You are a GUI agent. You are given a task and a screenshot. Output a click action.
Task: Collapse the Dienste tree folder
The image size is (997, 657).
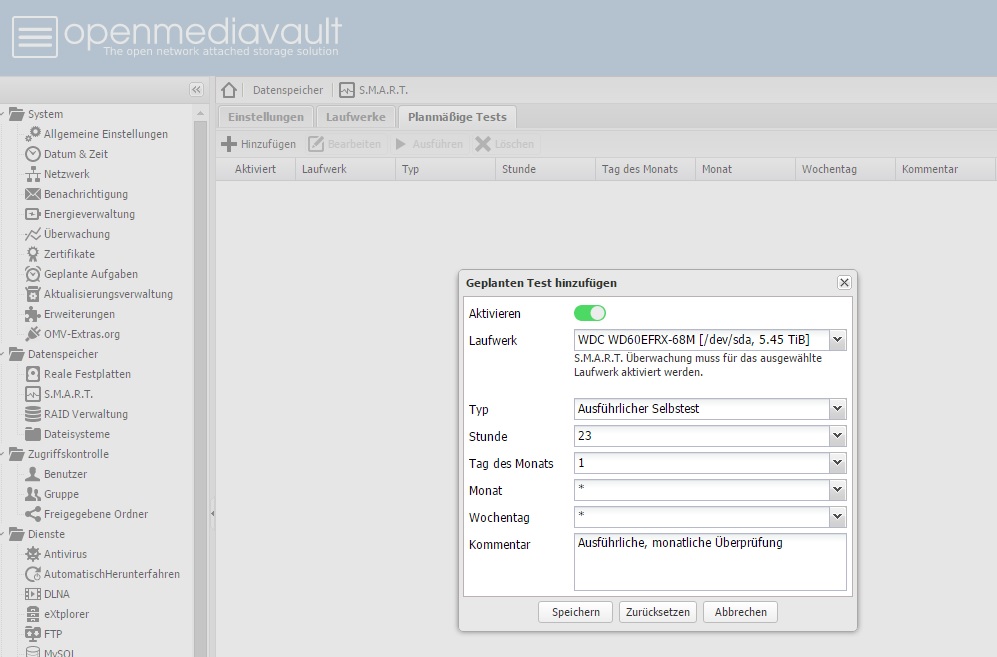[x=17, y=534]
